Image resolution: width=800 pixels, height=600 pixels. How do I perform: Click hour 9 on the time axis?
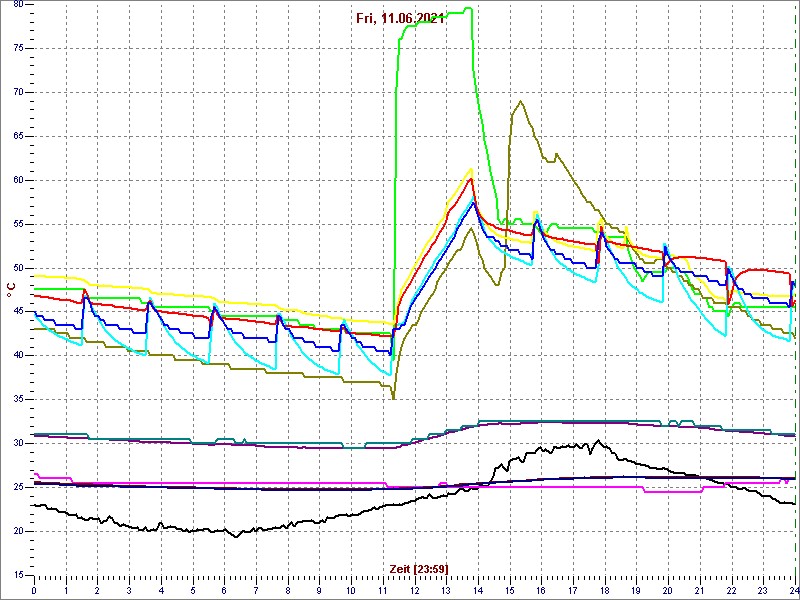[x=319, y=590]
